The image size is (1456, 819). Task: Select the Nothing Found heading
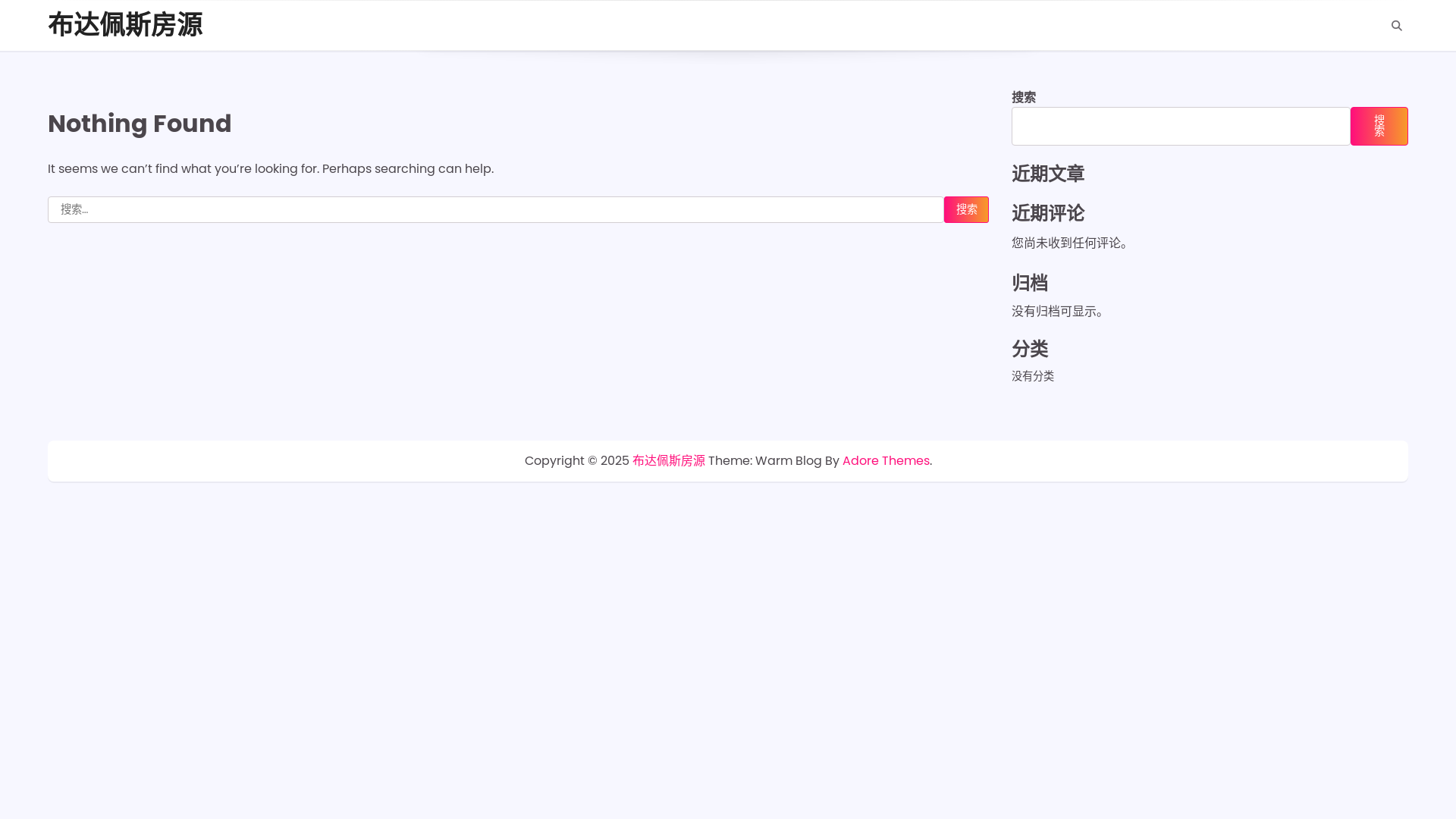(x=140, y=124)
